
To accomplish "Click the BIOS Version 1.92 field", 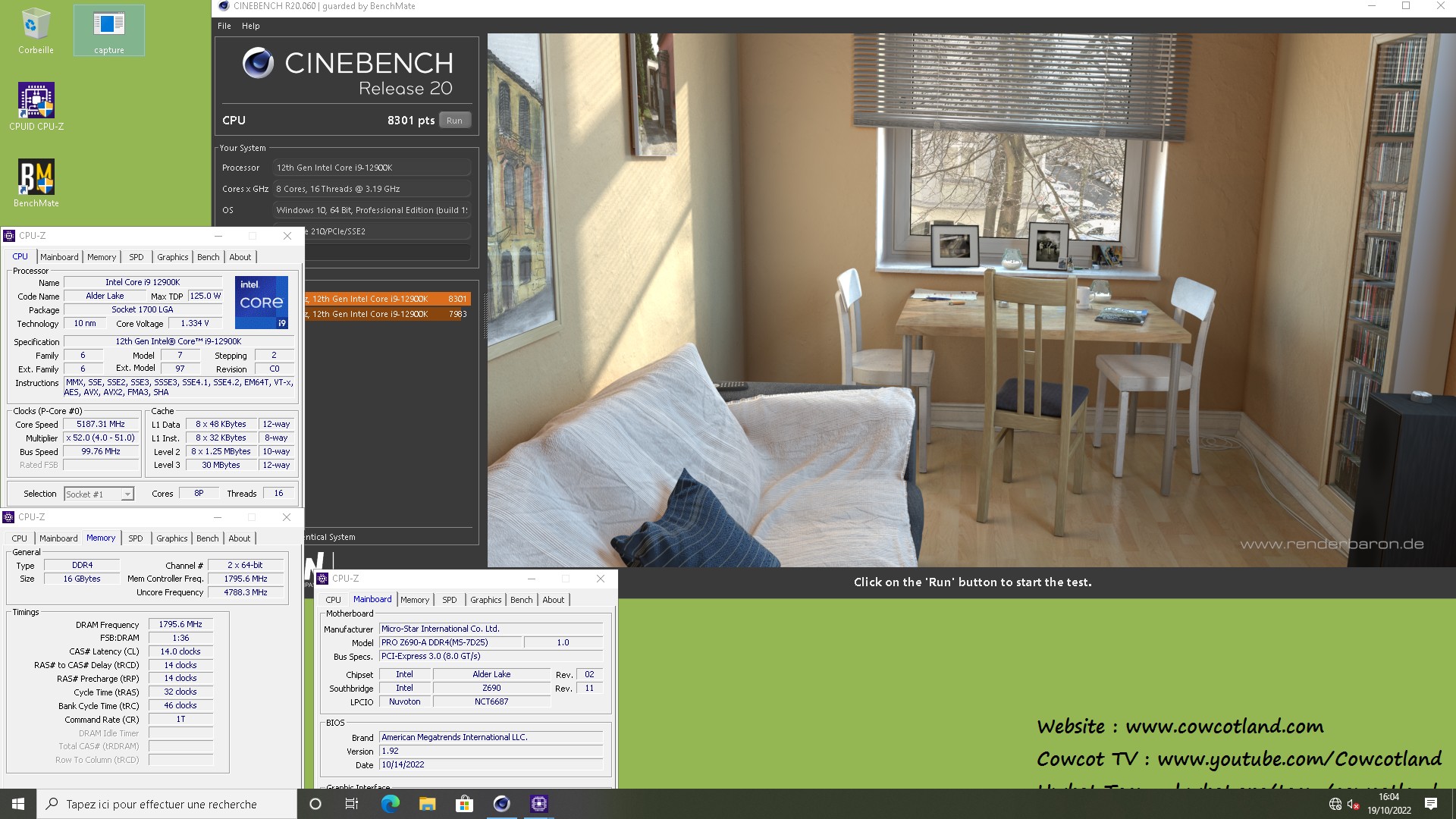I will pyautogui.click(x=491, y=752).
